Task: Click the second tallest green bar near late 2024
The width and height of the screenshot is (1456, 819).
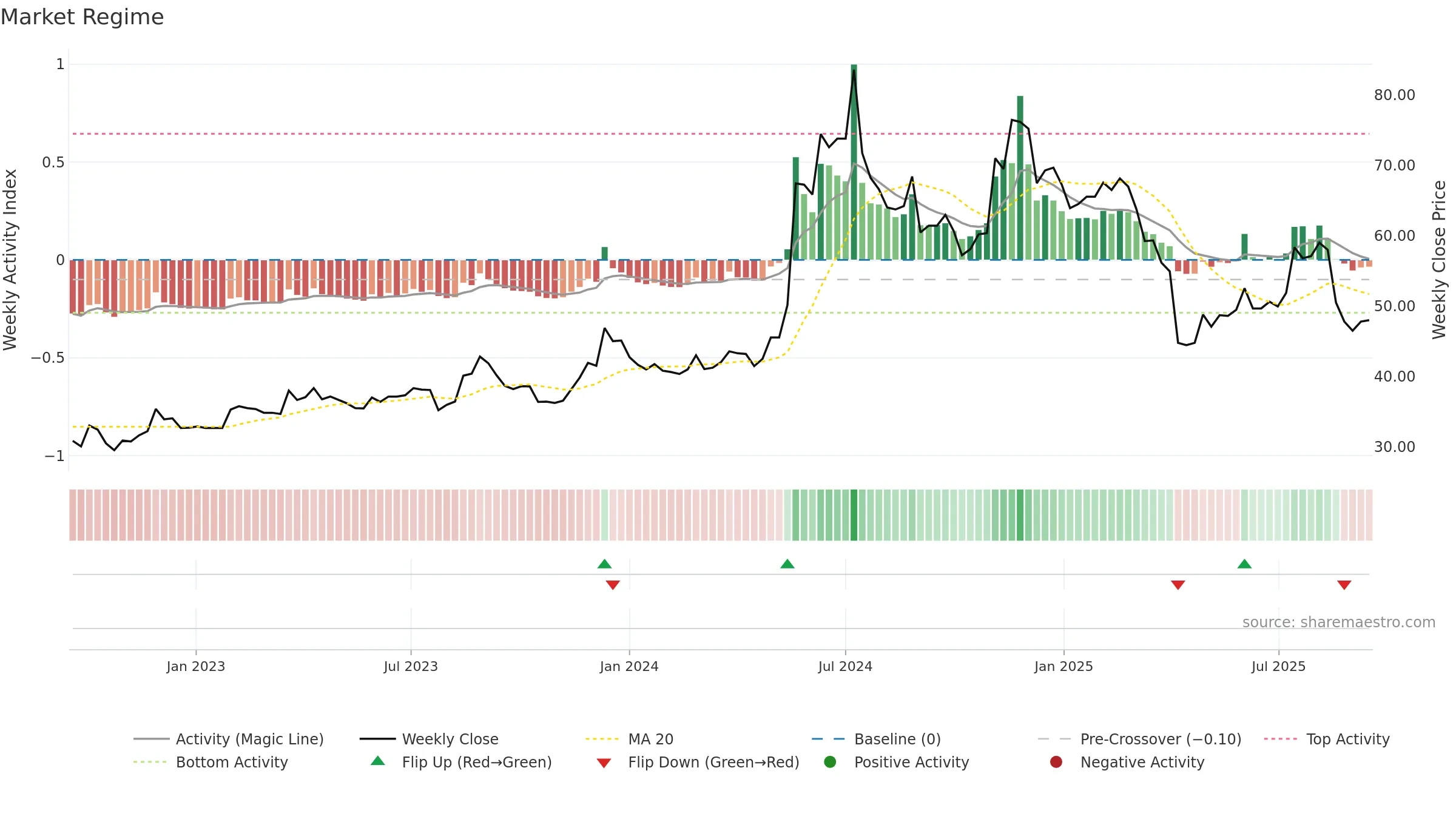Action: click(1020, 178)
